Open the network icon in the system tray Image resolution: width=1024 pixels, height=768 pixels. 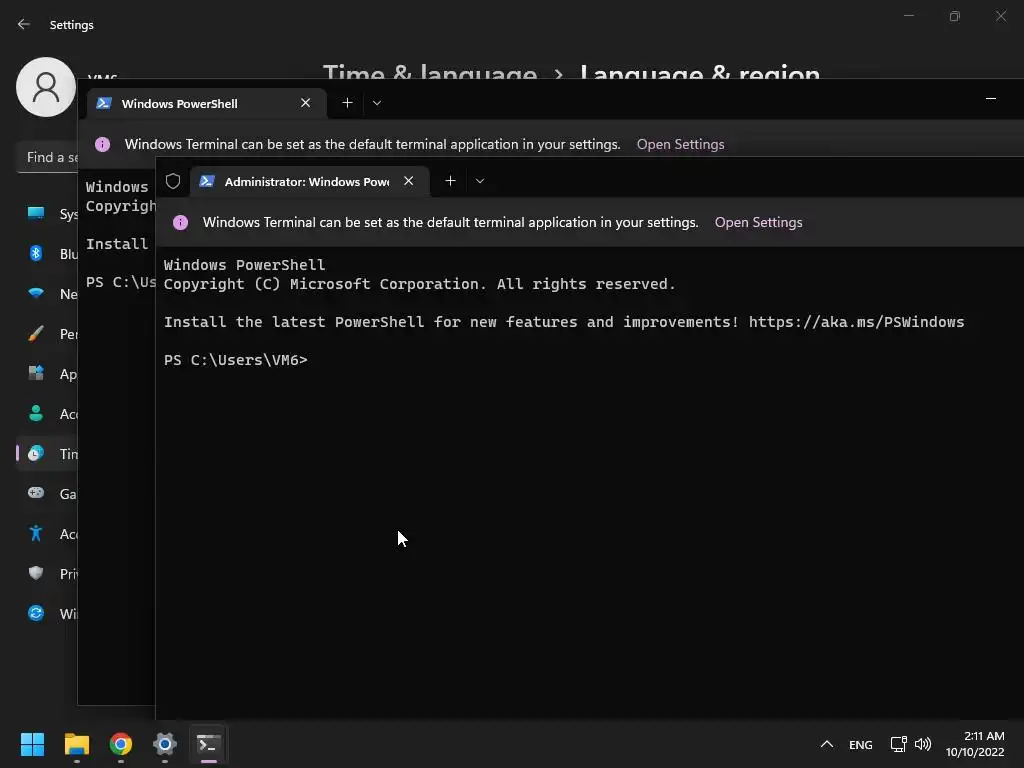(x=899, y=744)
